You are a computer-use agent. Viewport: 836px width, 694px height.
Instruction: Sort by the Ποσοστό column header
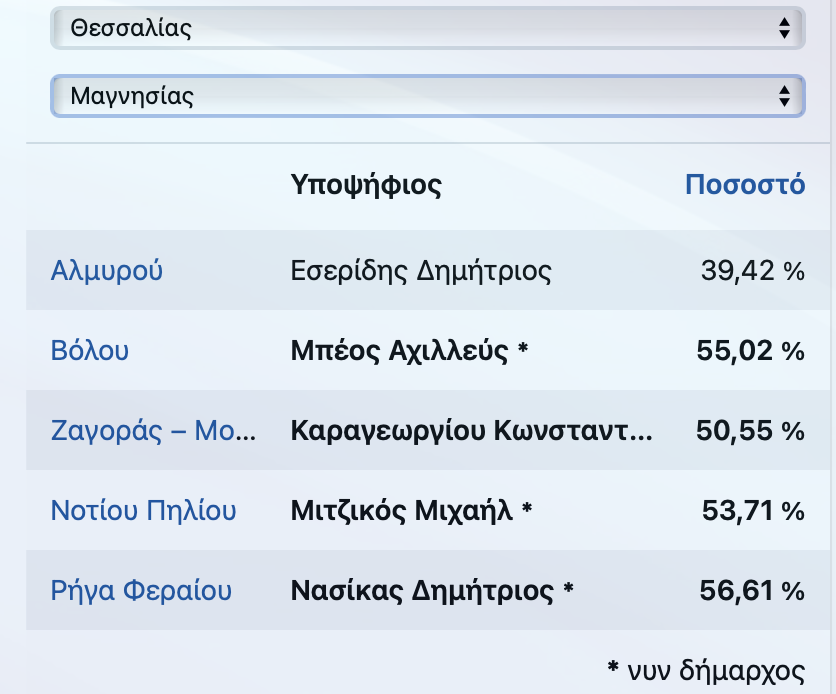pos(745,184)
